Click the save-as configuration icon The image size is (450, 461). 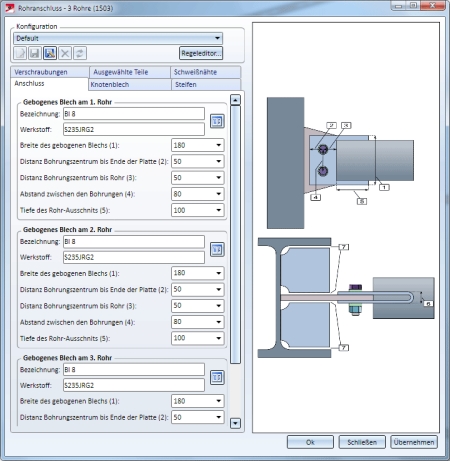click(50, 53)
